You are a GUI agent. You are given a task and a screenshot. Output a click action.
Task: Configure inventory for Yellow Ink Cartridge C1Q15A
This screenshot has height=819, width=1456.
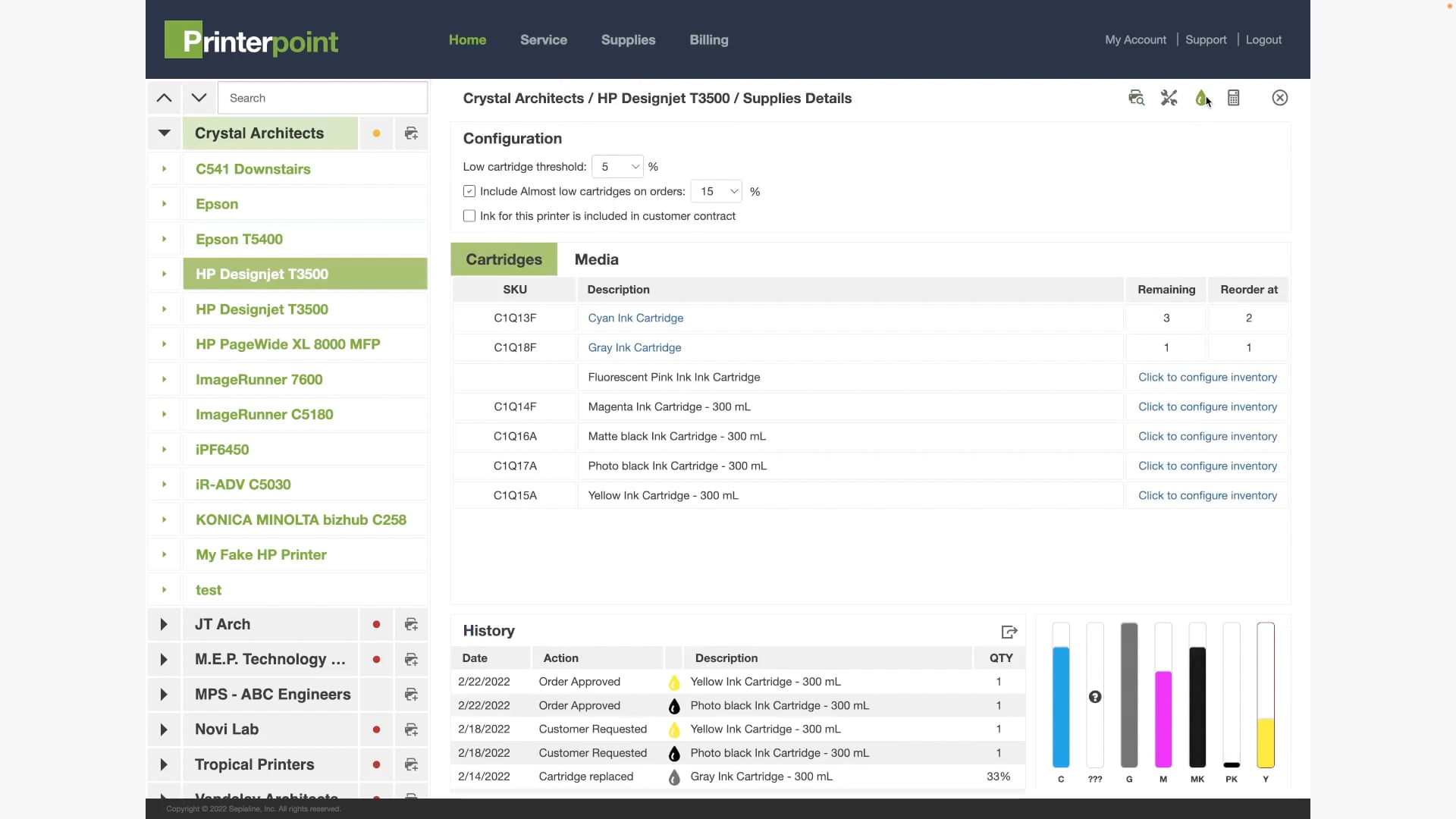click(1207, 496)
